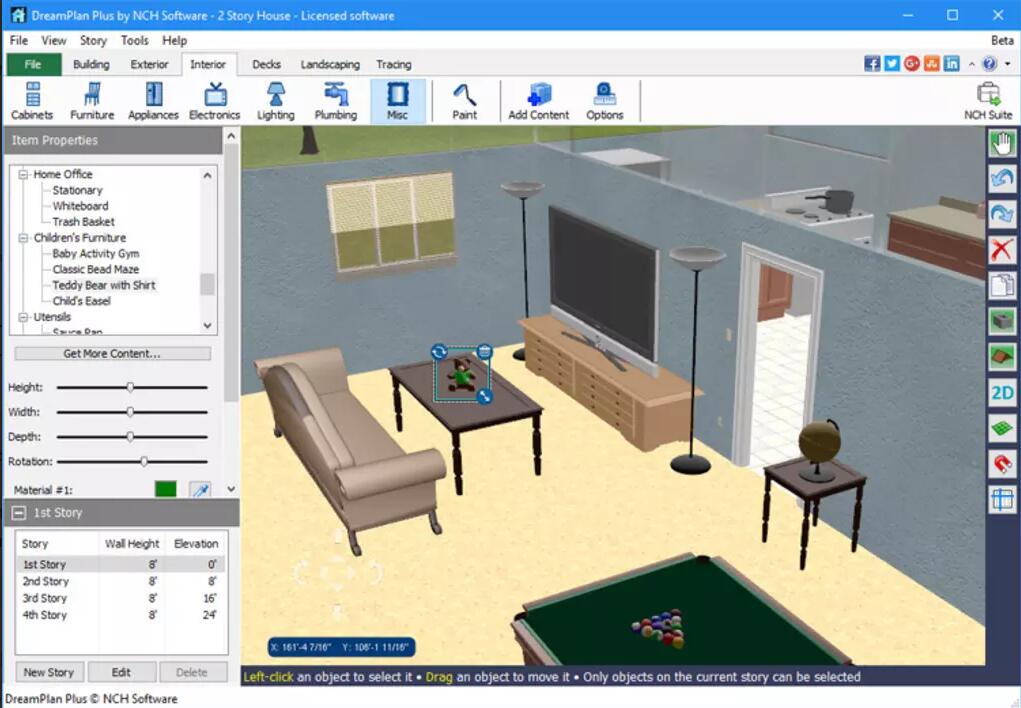Open the Tools menu
The height and width of the screenshot is (708, 1021).
(134, 40)
